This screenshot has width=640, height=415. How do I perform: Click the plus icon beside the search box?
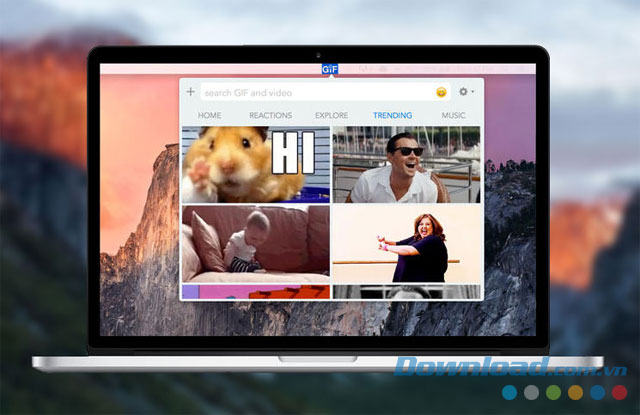tap(190, 92)
